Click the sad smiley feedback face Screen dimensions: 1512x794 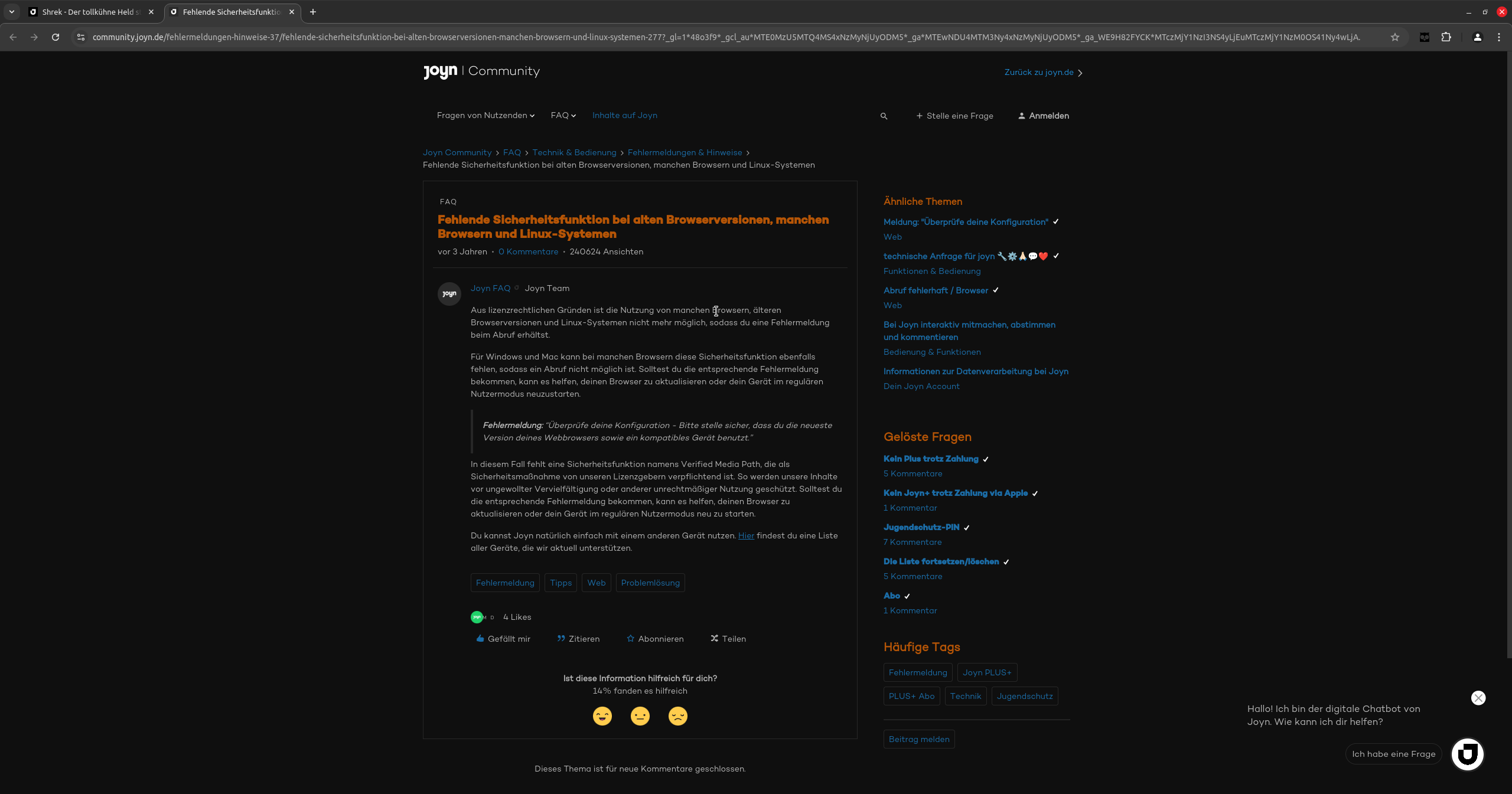point(677,716)
